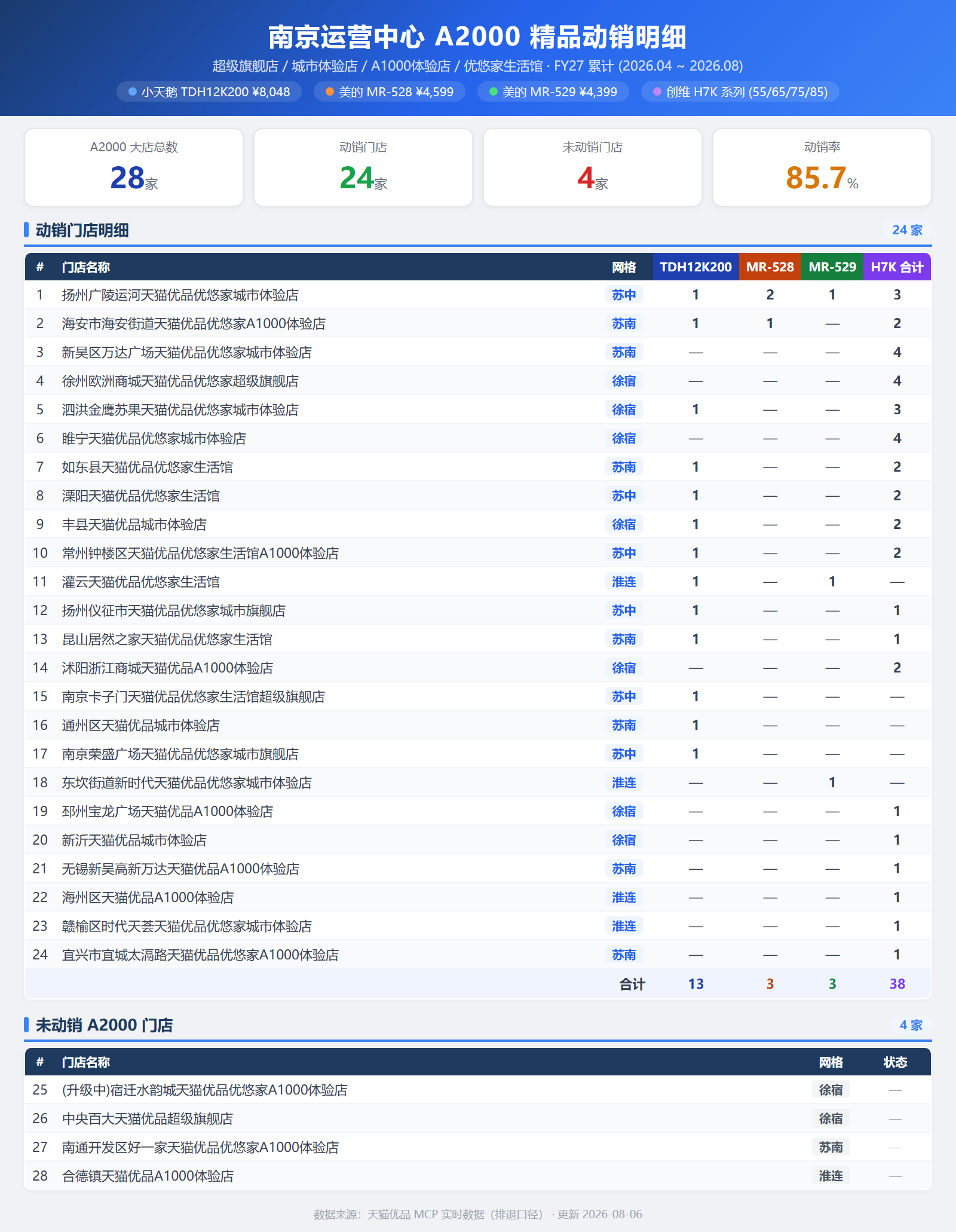Click the 4 家 count badge
Image resolution: width=956 pixels, height=1232 pixels.
[911, 1025]
